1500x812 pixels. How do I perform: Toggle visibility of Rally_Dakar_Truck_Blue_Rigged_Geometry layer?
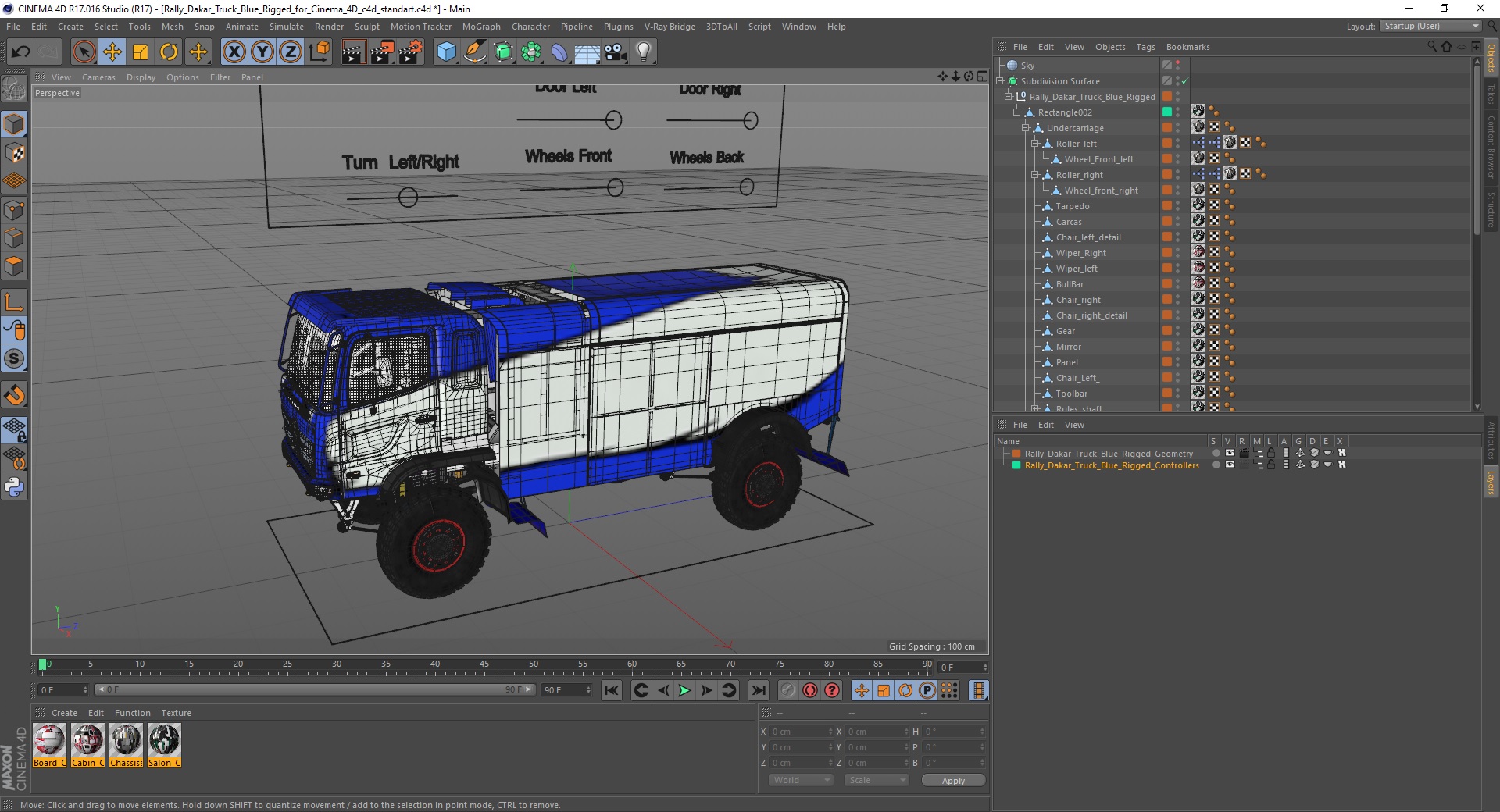(x=1230, y=453)
